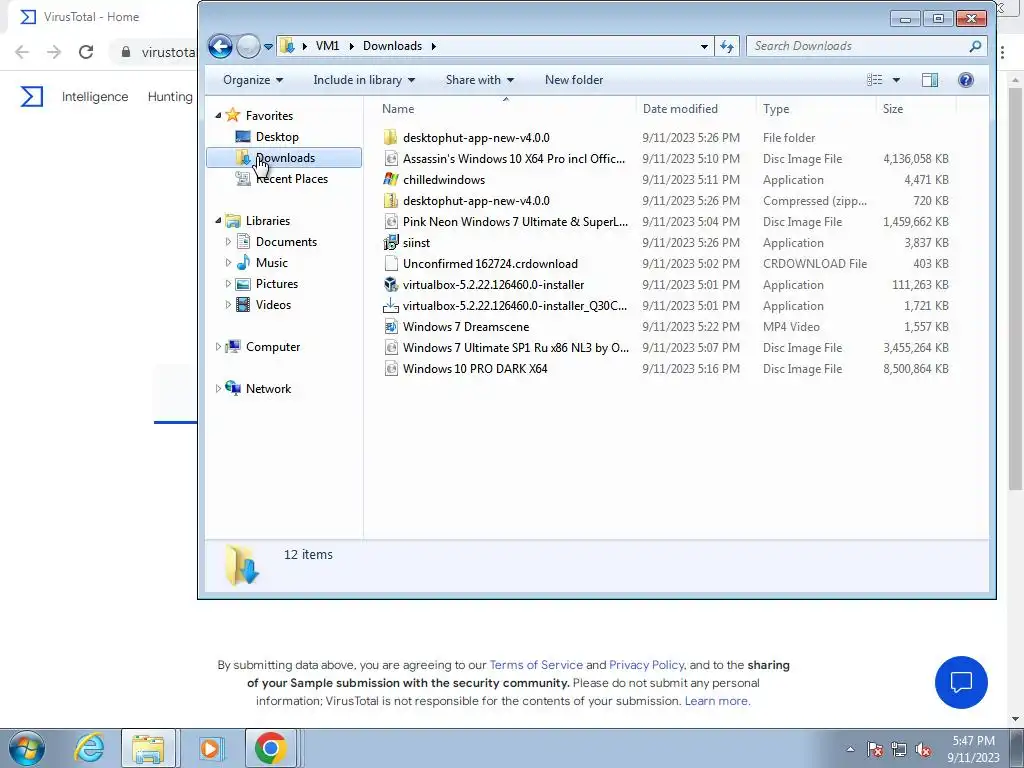Launch Internet Explorer from taskbar
1024x768 pixels.
[x=89, y=748]
